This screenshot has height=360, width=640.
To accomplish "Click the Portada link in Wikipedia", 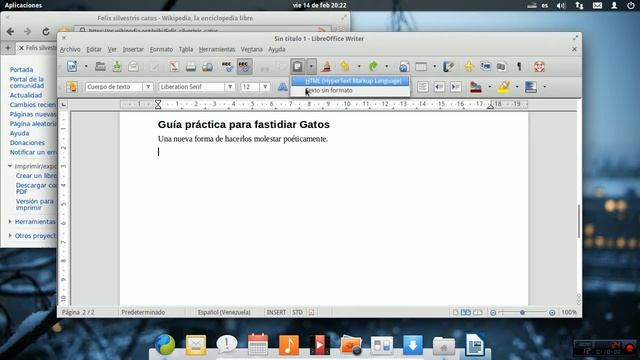I will [x=21, y=70].
